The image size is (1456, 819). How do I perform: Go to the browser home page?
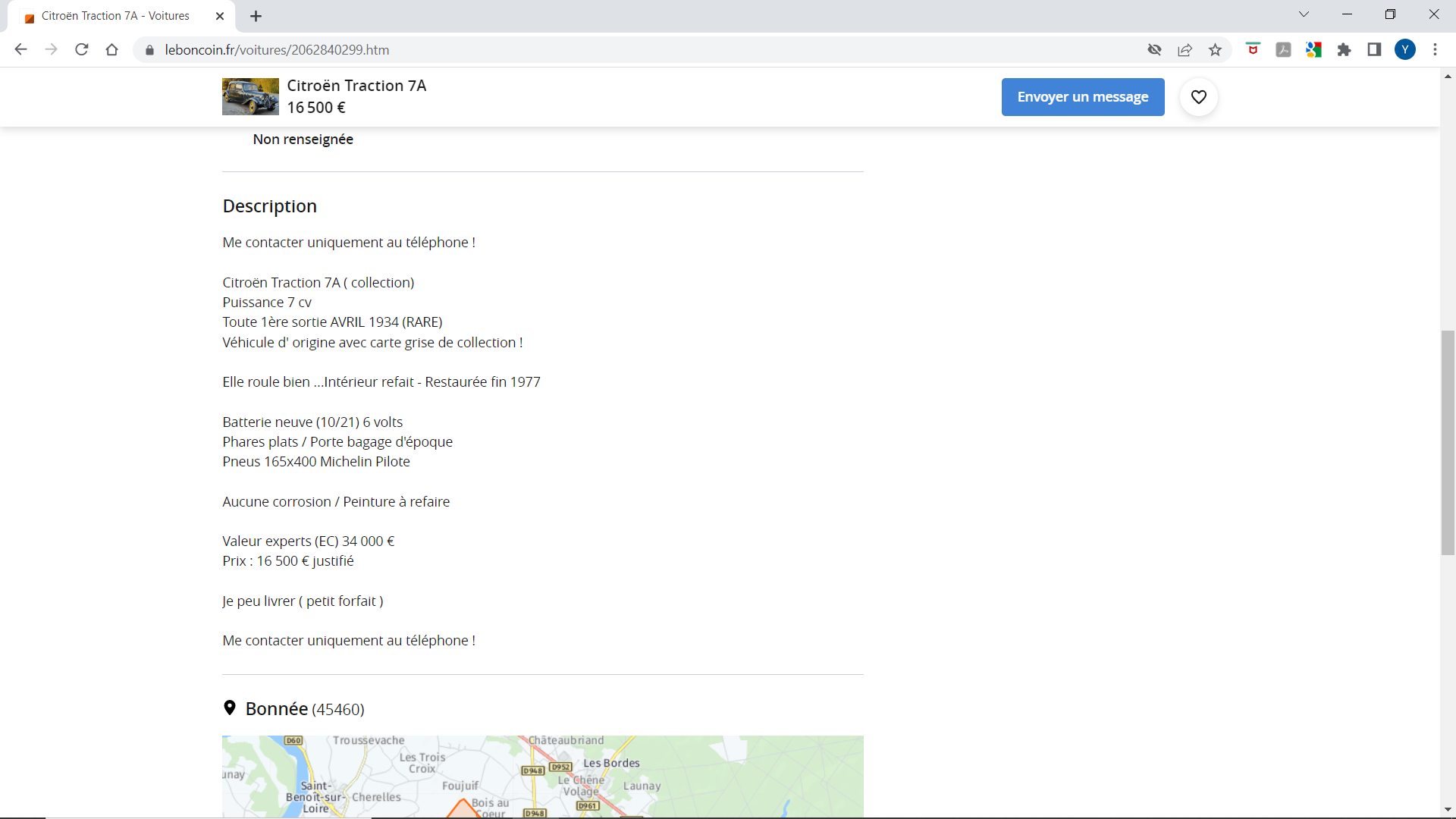pos(112,50)
